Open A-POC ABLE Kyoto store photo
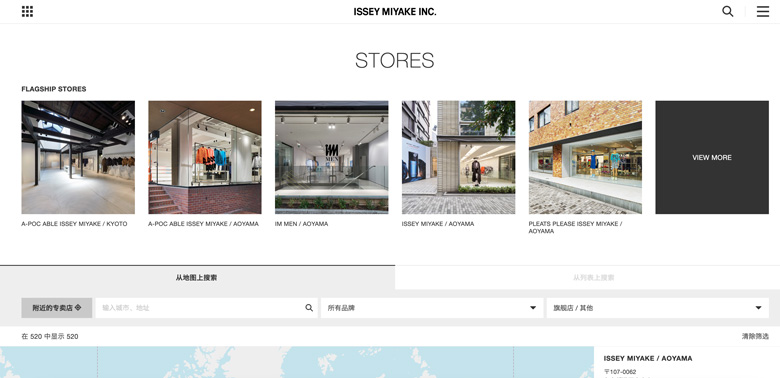 pyautogui.click(x=78, y=157)
